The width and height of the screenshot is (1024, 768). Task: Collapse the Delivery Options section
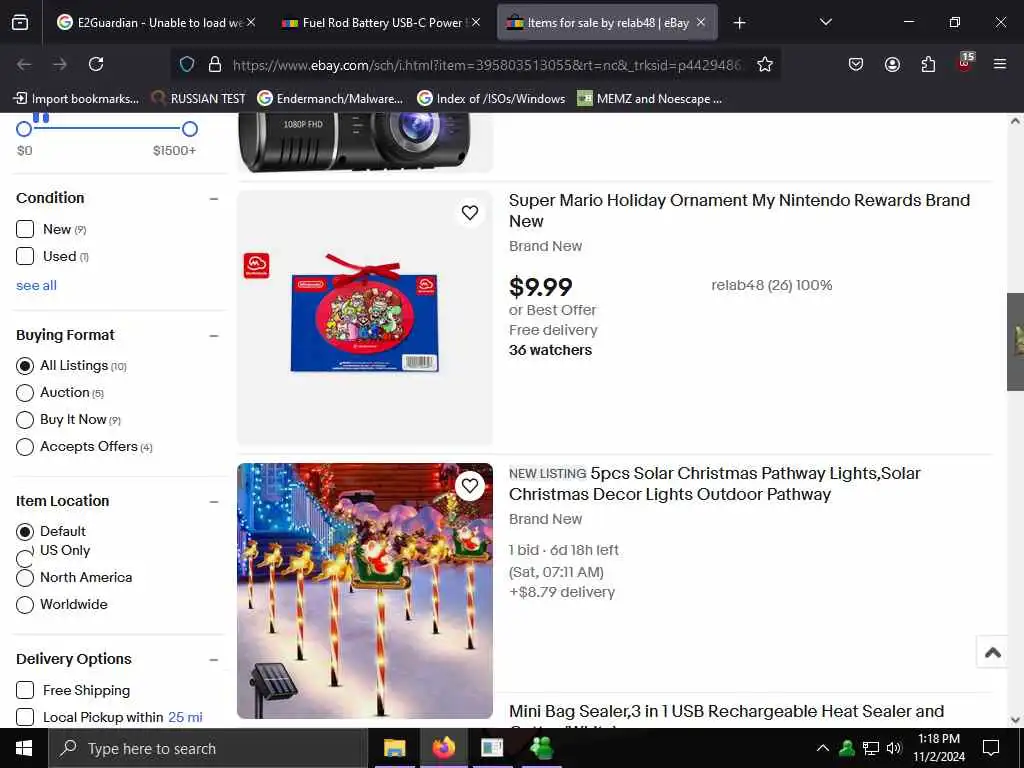click(x=214, y=660)
